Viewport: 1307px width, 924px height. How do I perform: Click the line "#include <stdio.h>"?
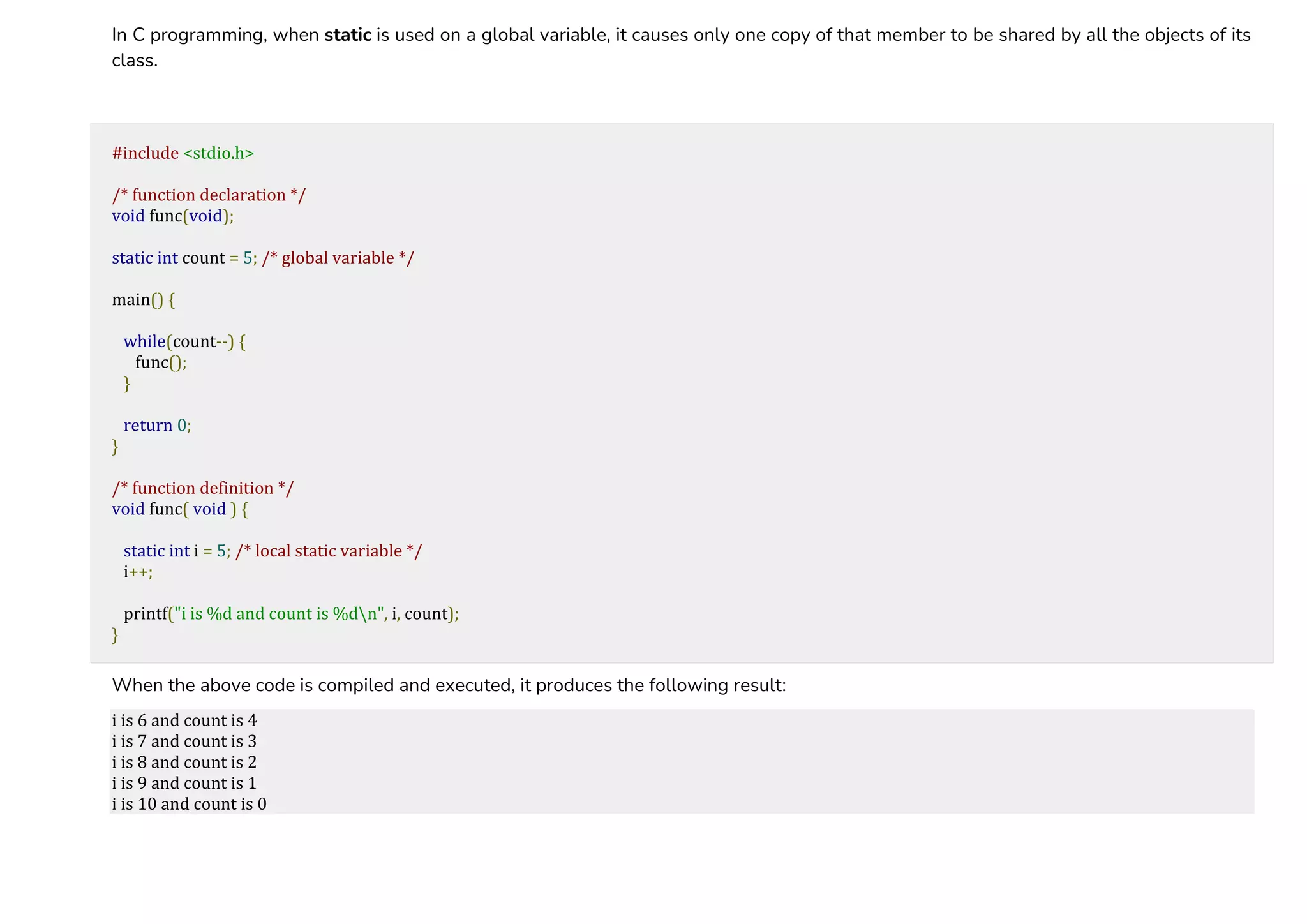(x=183, y=153)
